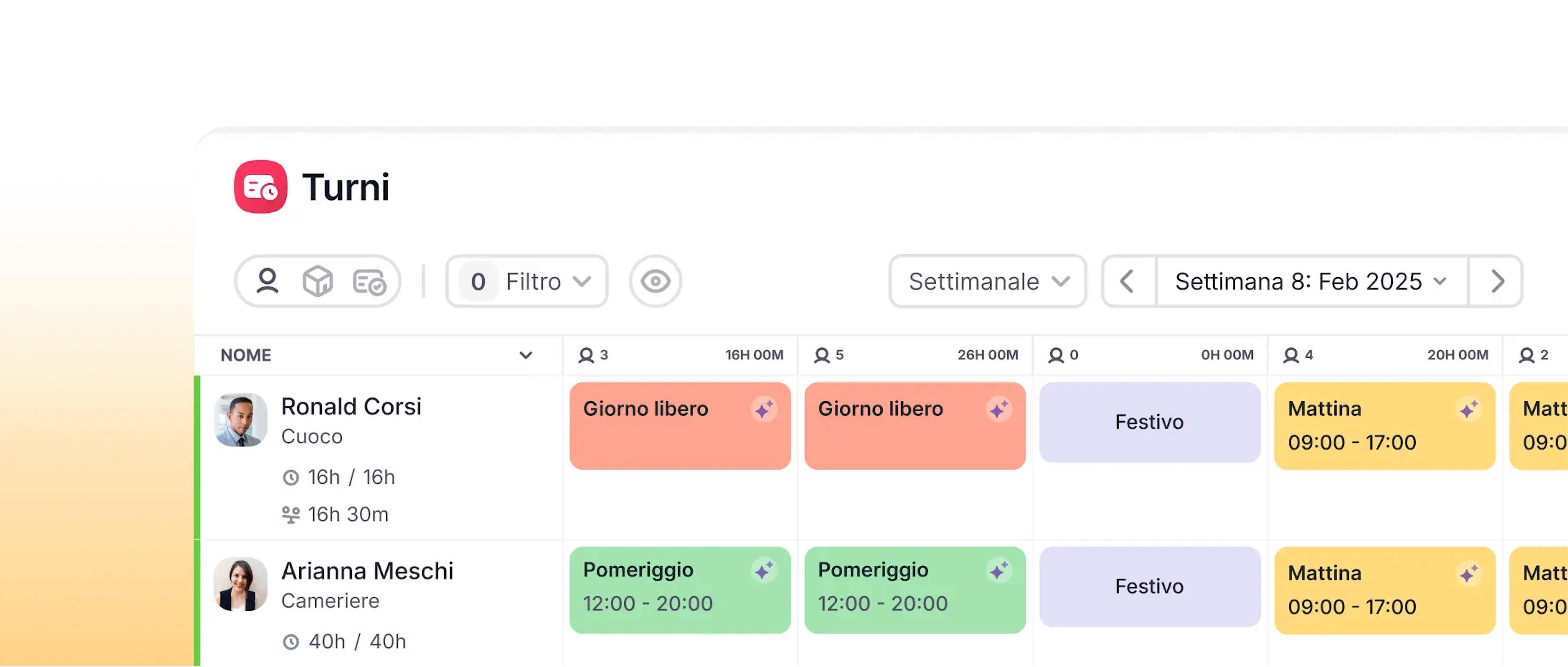Screen dimensions: 1568x667
Task: Switch to the cube view icon
Action: tap(318, 281)
